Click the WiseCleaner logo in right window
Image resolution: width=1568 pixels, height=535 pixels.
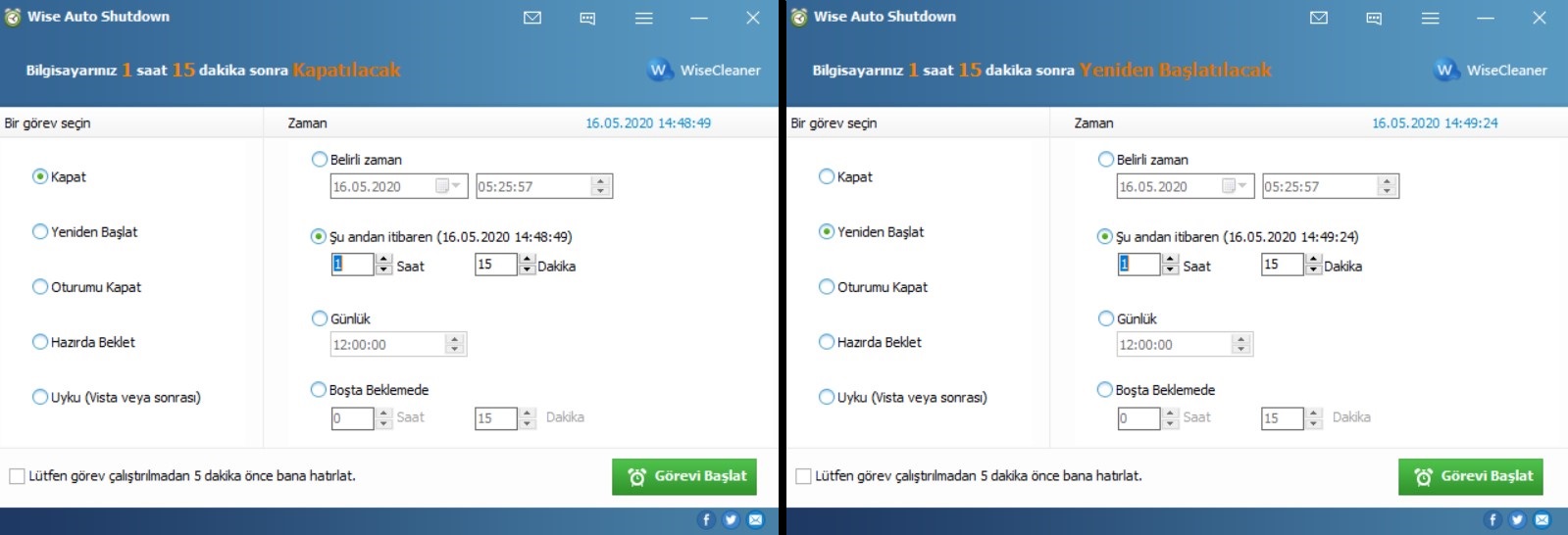tap(1492, 70)
